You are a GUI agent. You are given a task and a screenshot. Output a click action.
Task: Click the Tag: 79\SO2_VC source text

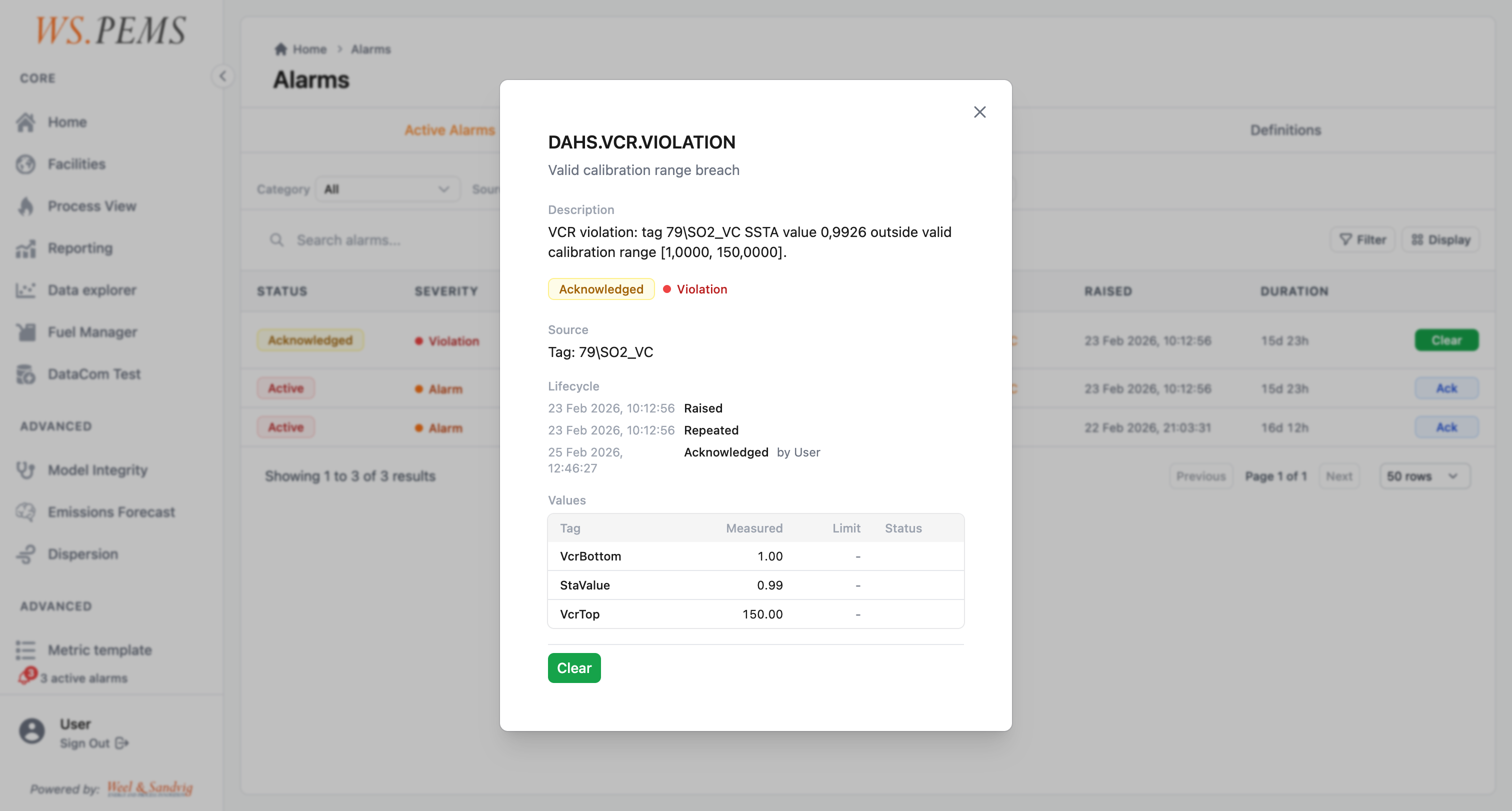click(600, 352)
